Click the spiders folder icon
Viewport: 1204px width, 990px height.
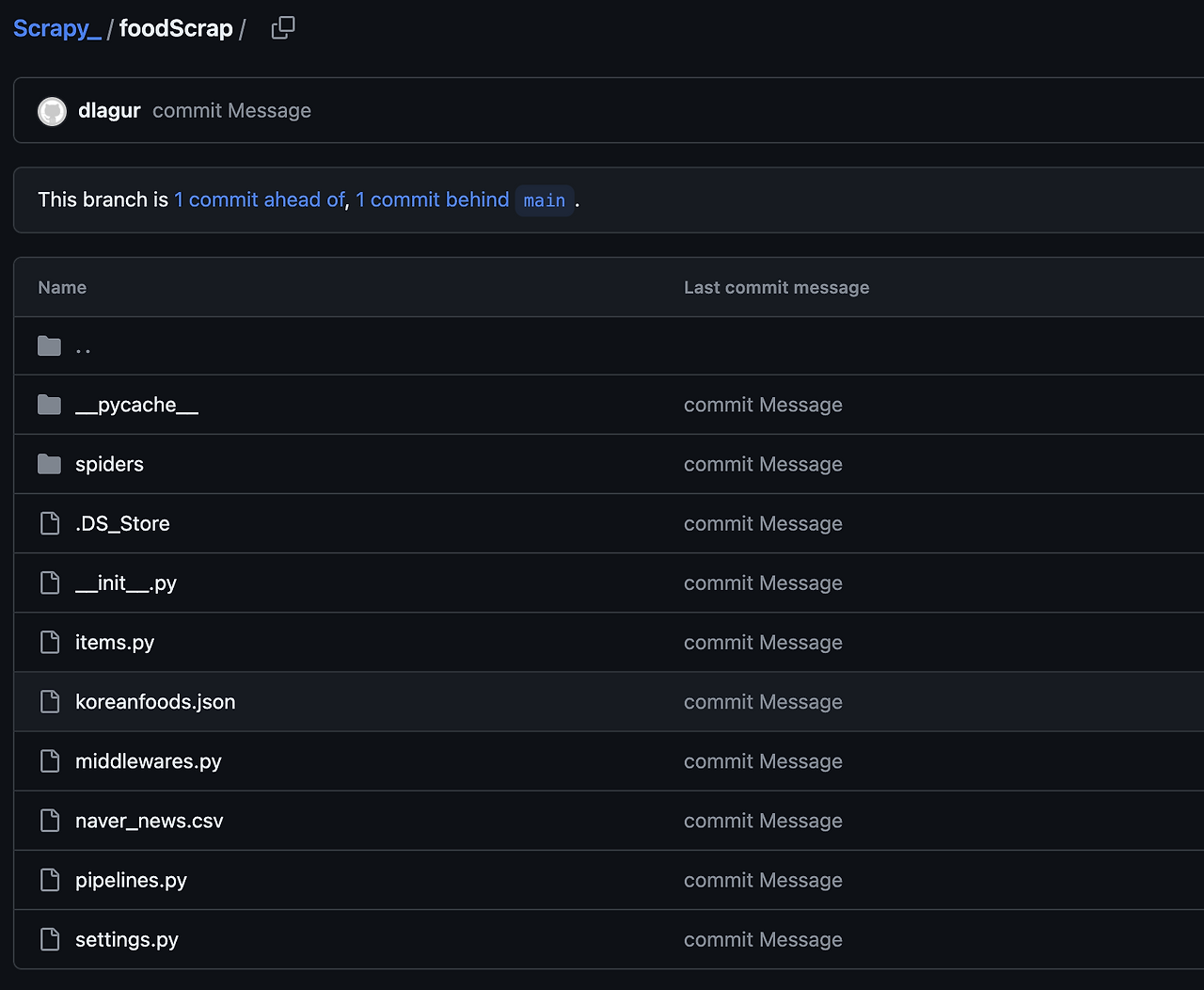click(50, 464)
